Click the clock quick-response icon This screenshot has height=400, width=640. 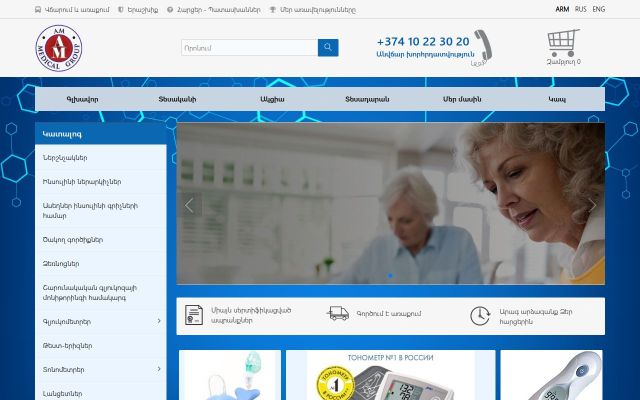[x=480, y=316]
